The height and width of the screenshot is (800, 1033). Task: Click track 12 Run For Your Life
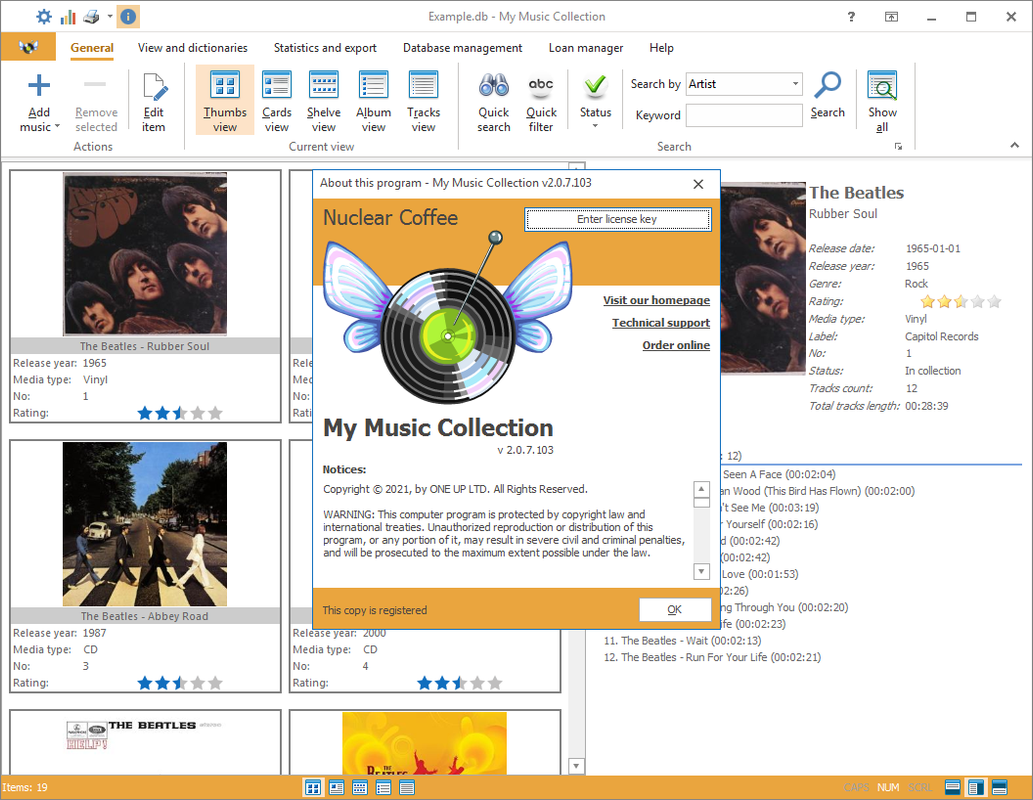(712, 657)
